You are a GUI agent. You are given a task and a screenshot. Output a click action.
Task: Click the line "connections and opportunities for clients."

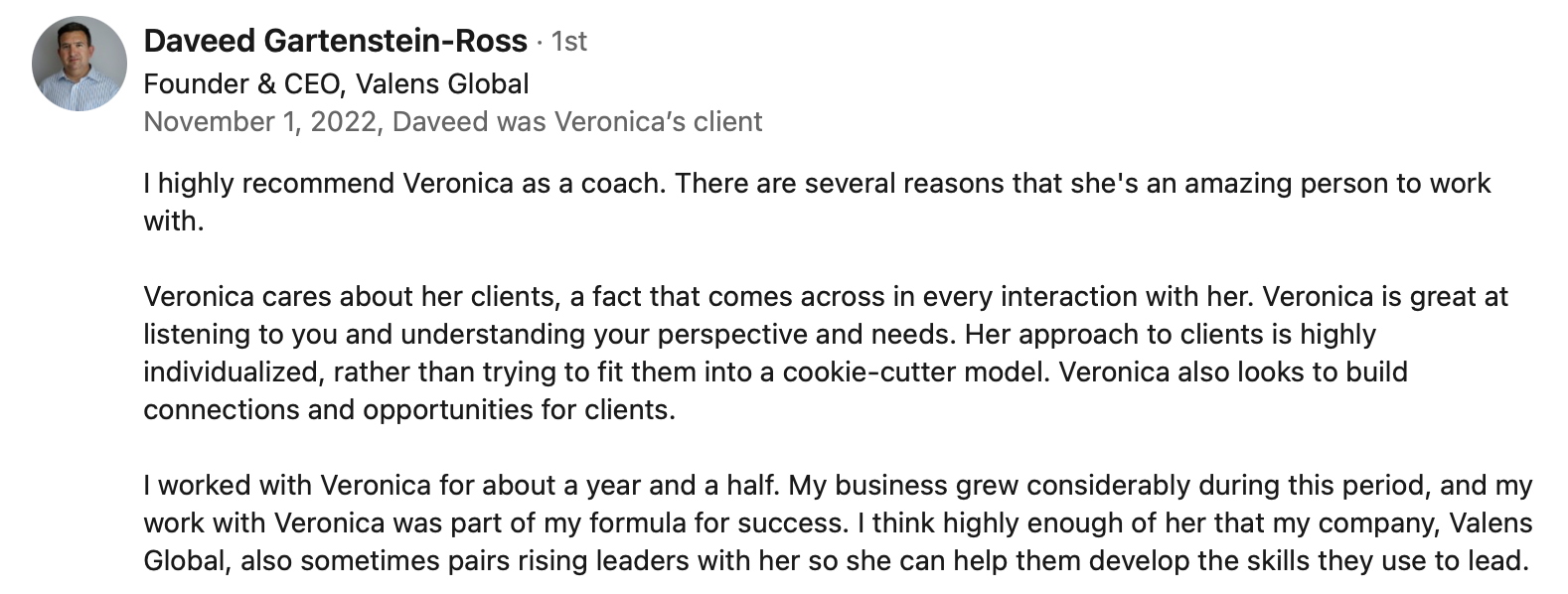point(408,410)
